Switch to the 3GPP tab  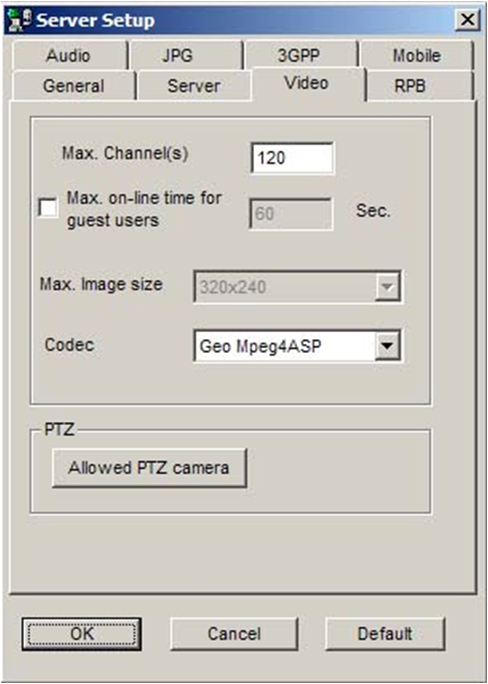(x=298, y=55)
